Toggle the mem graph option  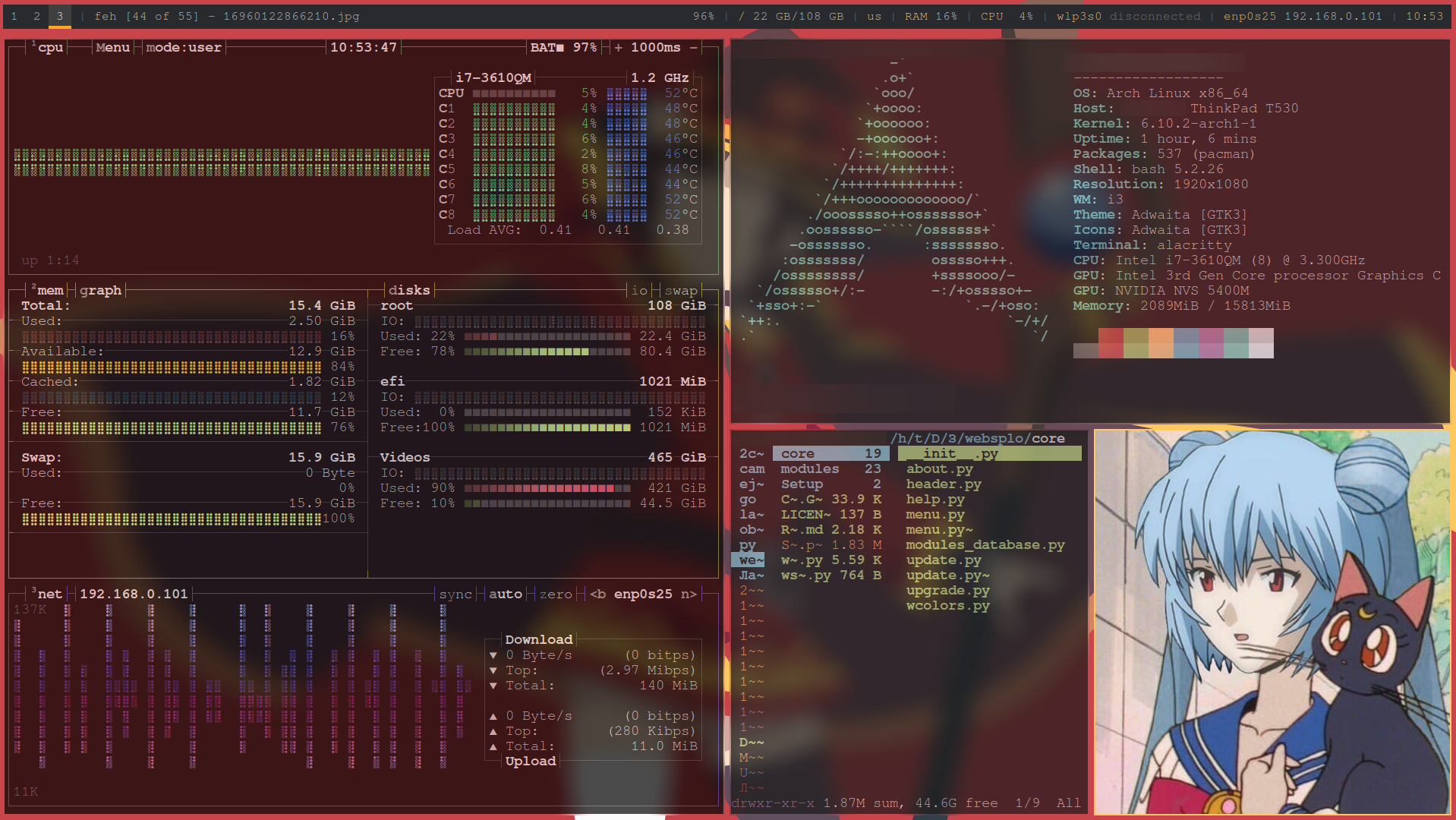[100, 290]
